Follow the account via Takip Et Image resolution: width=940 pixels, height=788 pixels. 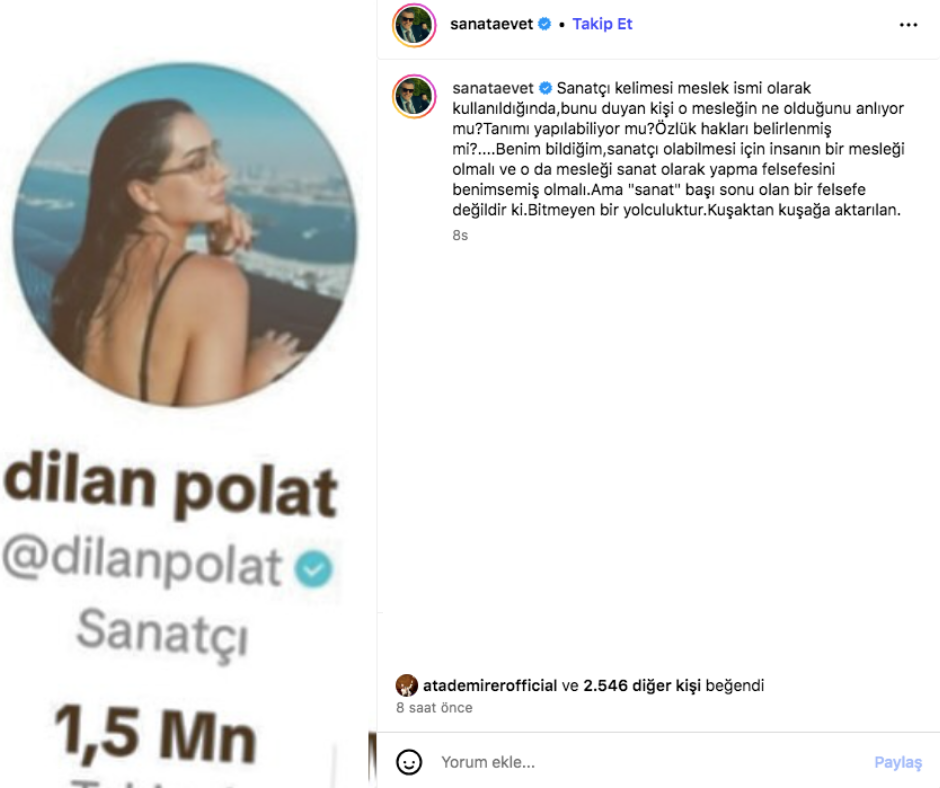coord(602,24)
